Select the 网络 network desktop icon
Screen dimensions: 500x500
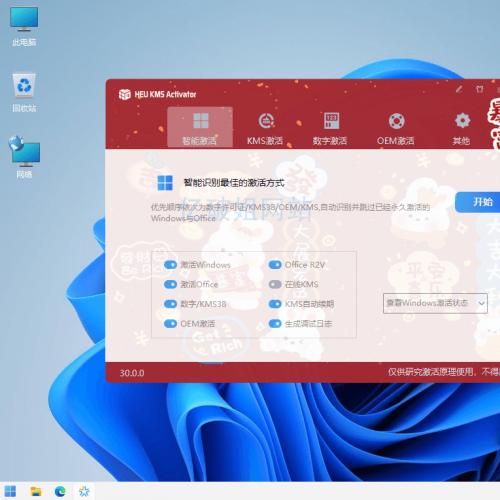click(24, 157)
